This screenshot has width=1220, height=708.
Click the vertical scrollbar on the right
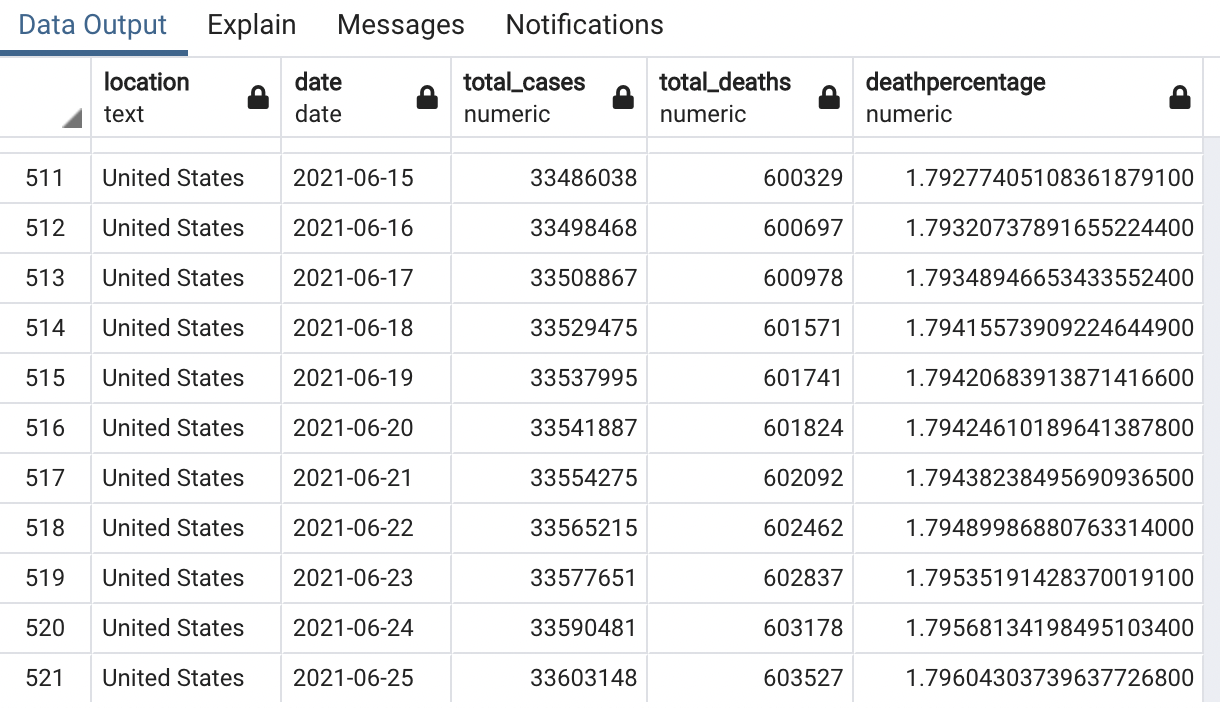(x=1211, y=420)
